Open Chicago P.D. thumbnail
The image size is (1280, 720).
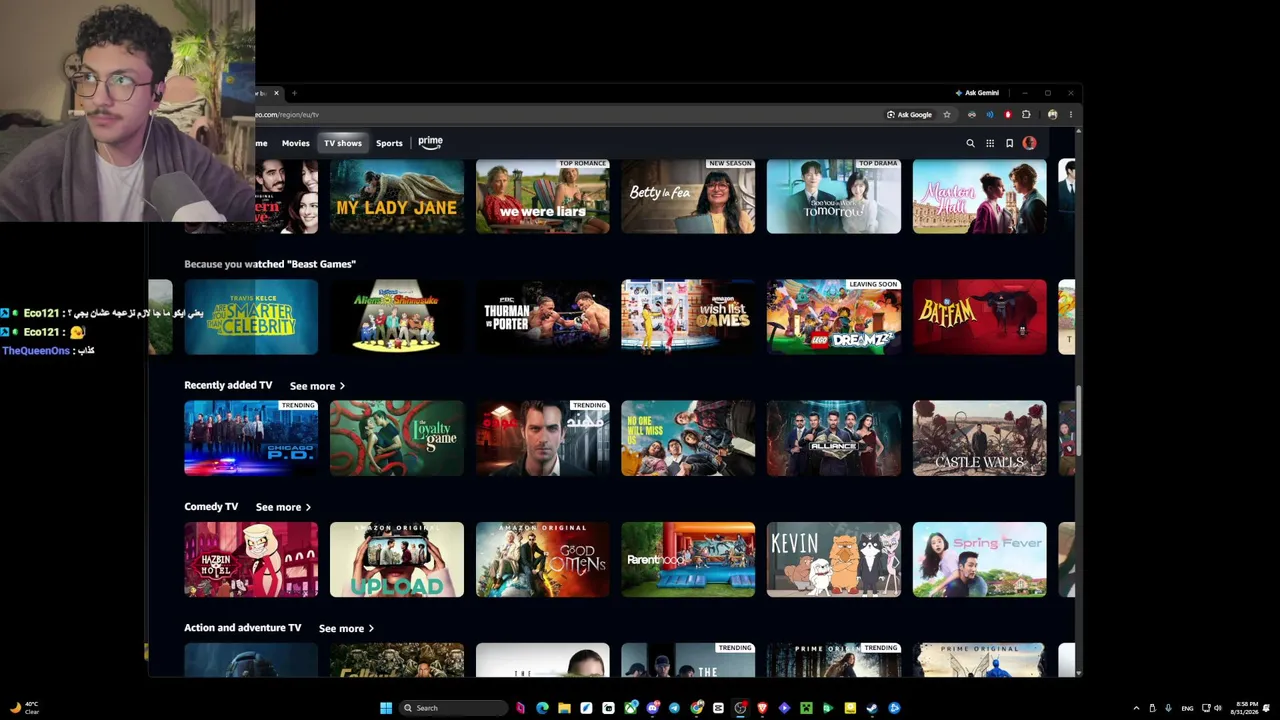coord(251,438)
